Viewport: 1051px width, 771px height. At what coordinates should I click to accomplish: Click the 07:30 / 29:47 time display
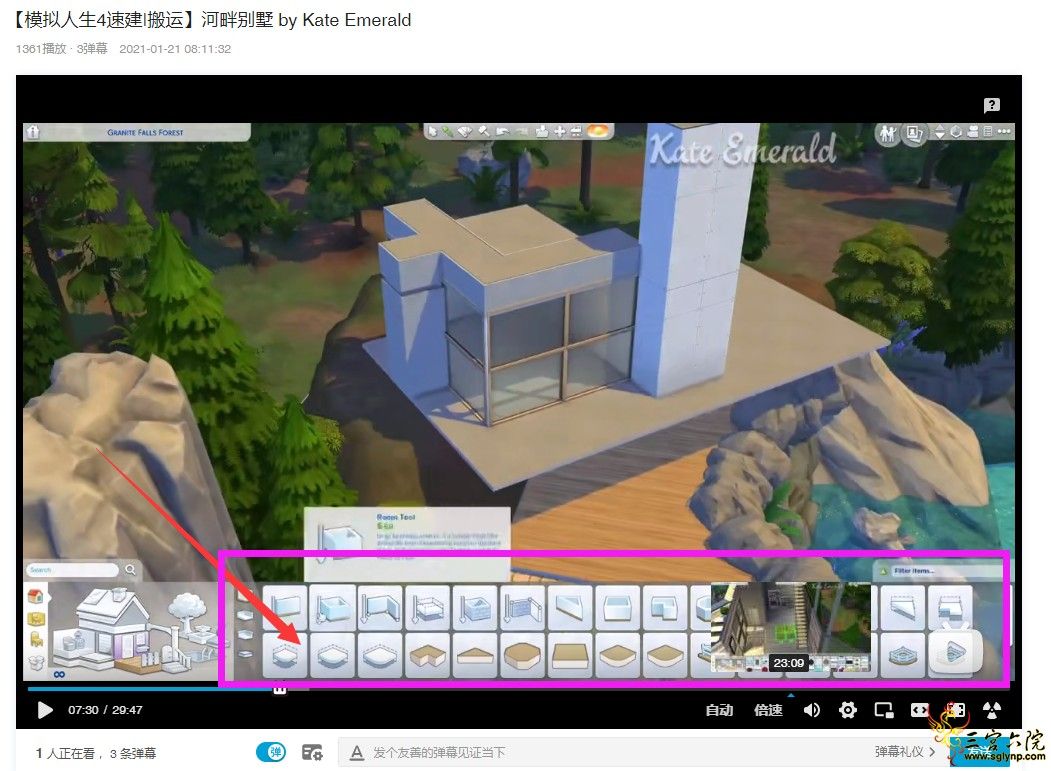coord(105,710)
